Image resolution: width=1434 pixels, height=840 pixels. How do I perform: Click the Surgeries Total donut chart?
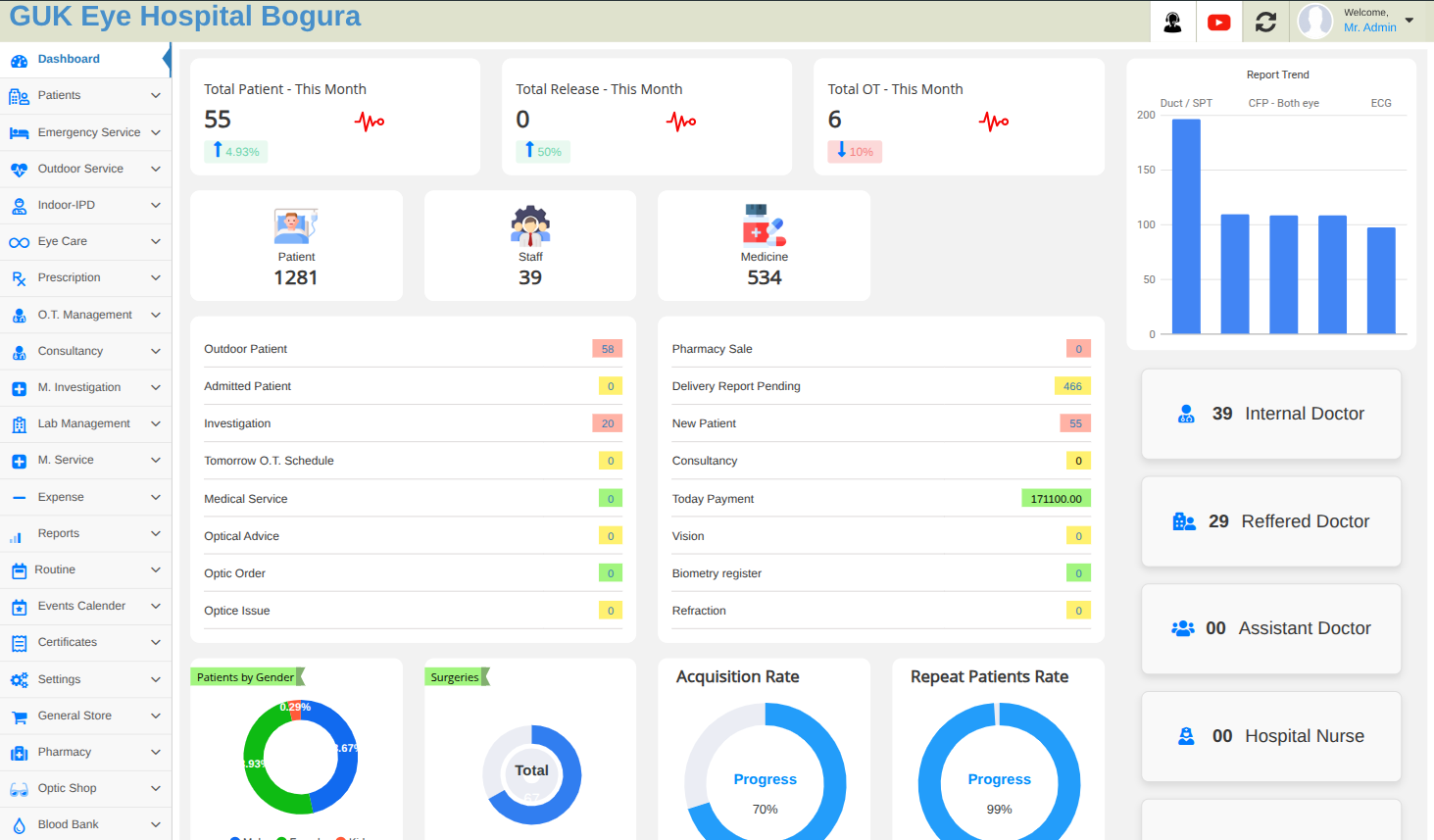point(531,774)
